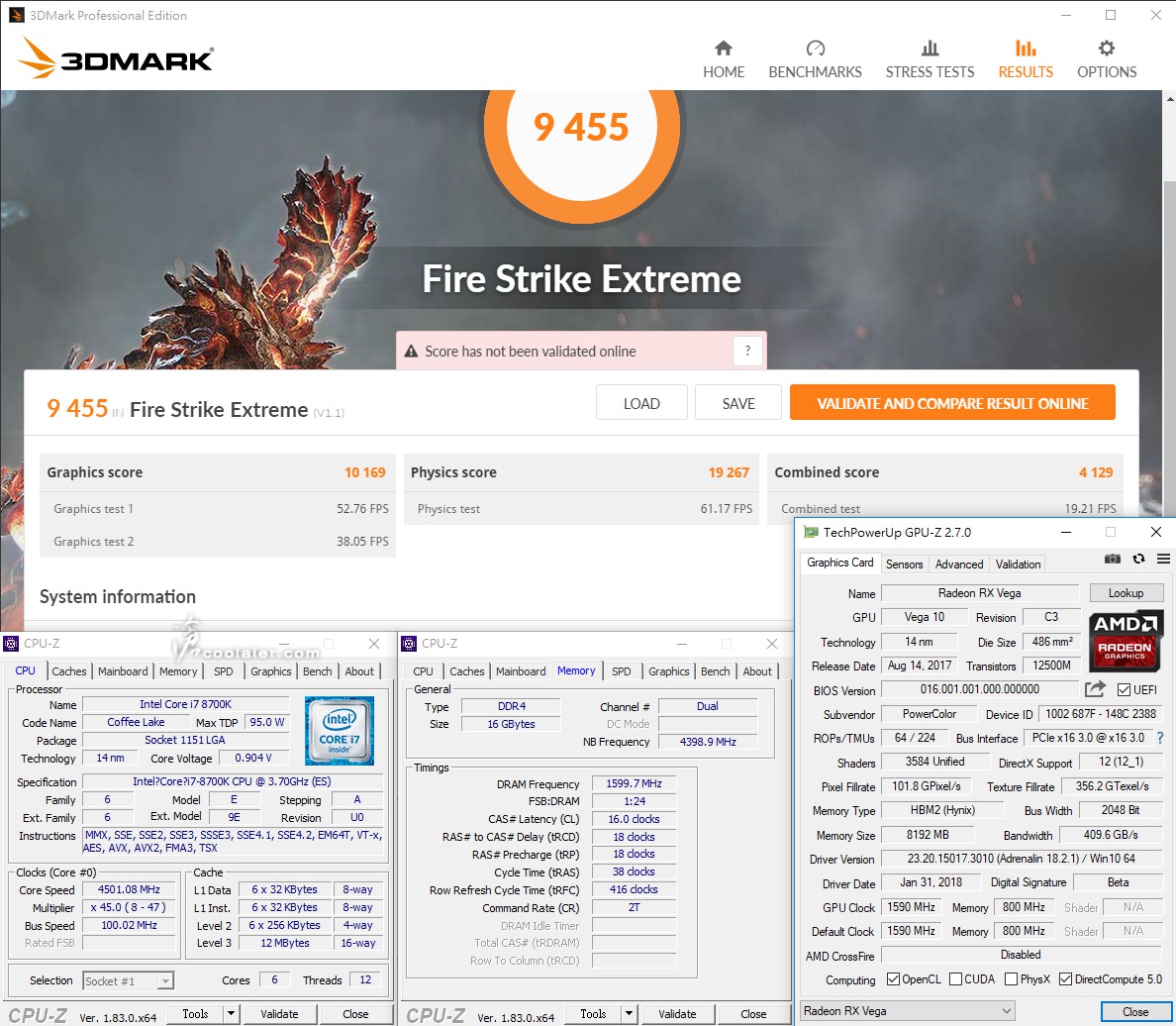Click the scrollbar up arrow in 3DMark
The image size is (1176, 1026).
(1169, 98)
